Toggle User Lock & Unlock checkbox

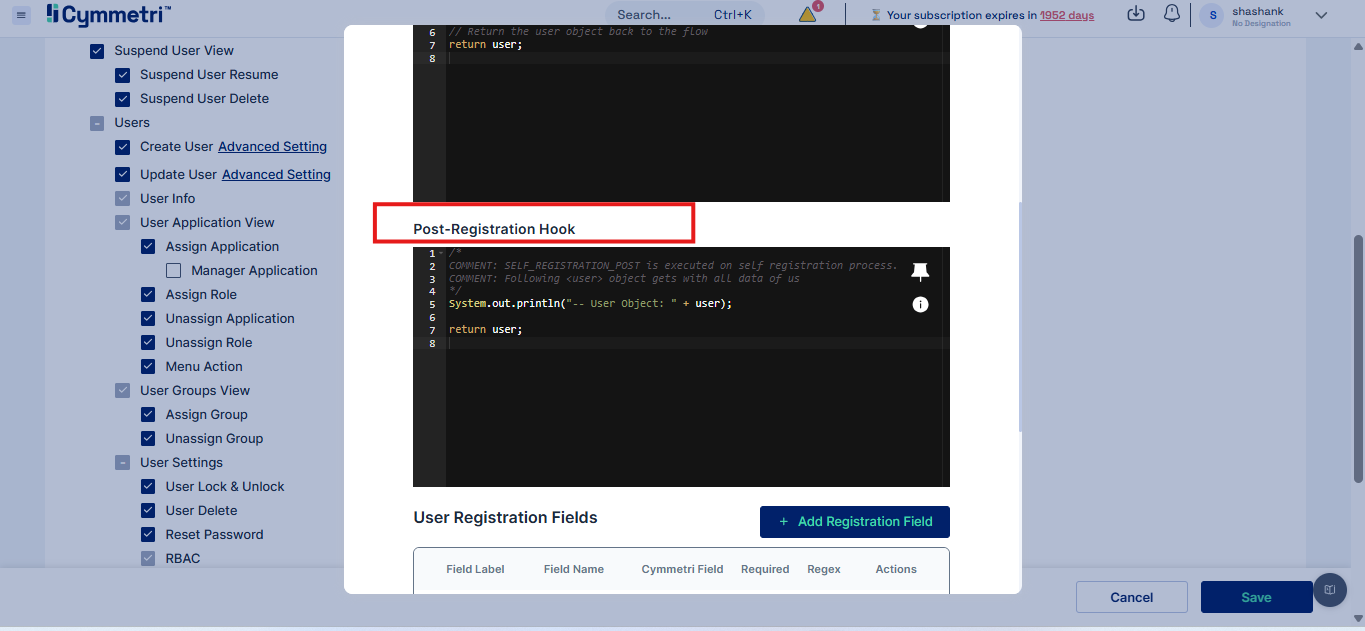(148, 487)
